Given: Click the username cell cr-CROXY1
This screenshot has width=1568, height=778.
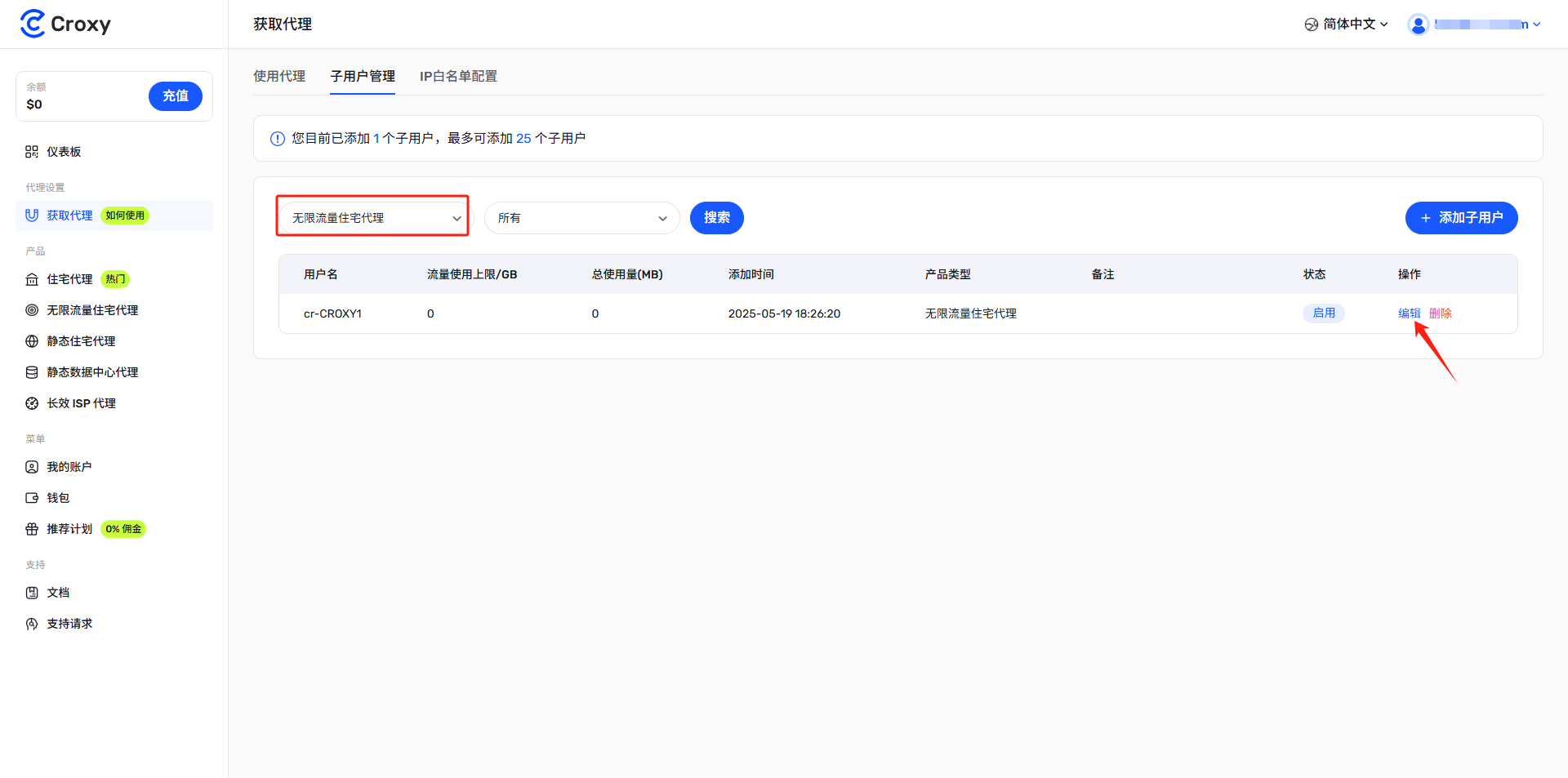Looking at the screenshot, I should pyautogui.click(x=332, y=313).
